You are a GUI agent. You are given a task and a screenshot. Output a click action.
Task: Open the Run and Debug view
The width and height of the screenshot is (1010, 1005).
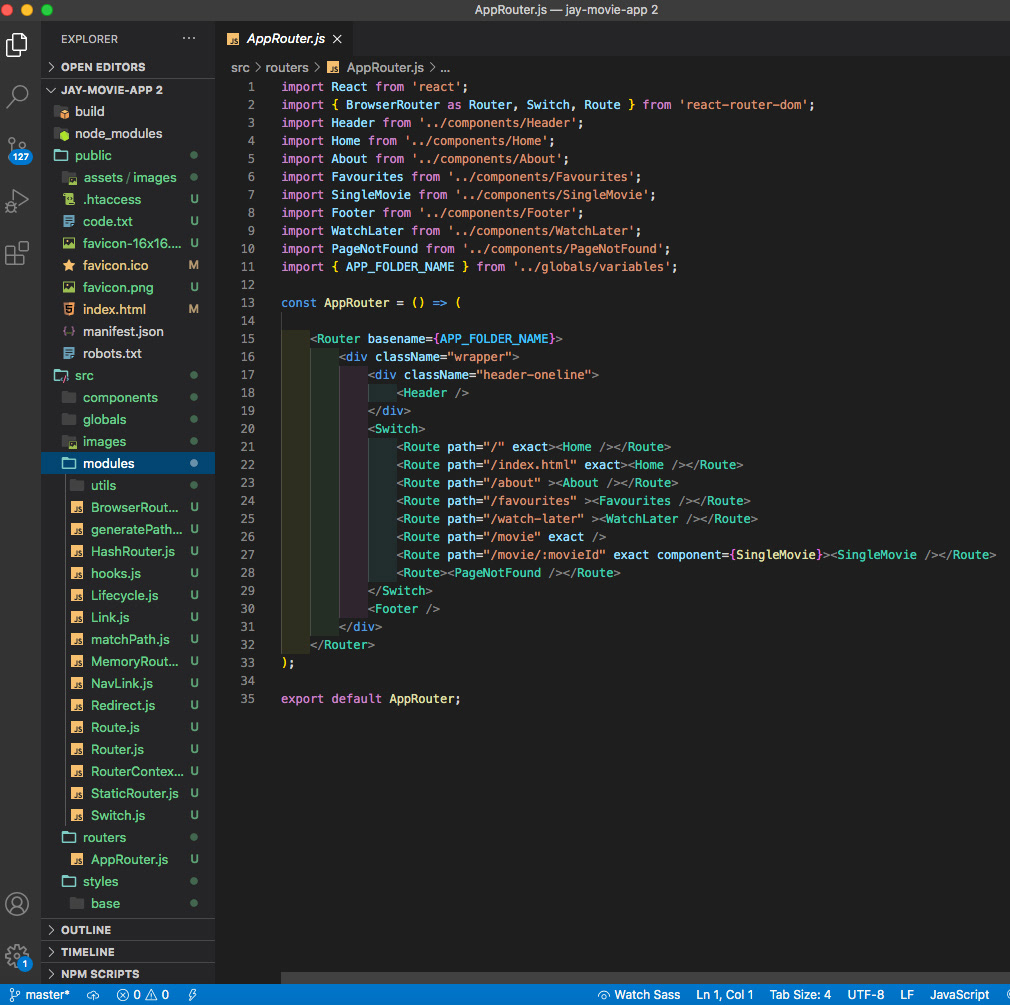point(17,201)
